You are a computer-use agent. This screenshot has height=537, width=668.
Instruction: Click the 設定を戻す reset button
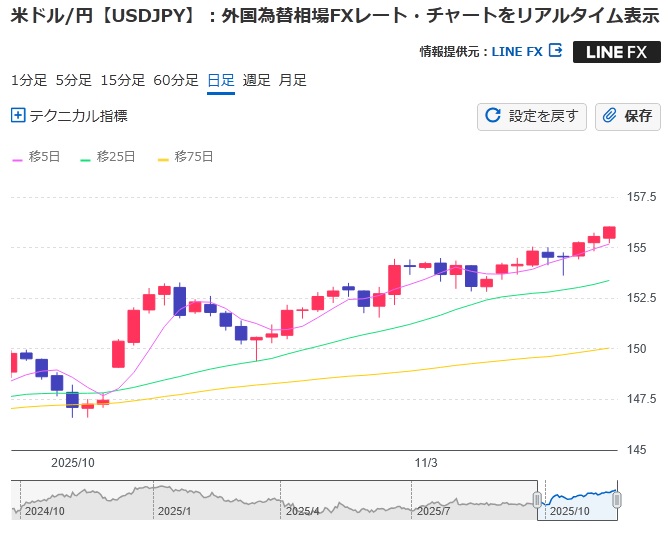point(531,116)
